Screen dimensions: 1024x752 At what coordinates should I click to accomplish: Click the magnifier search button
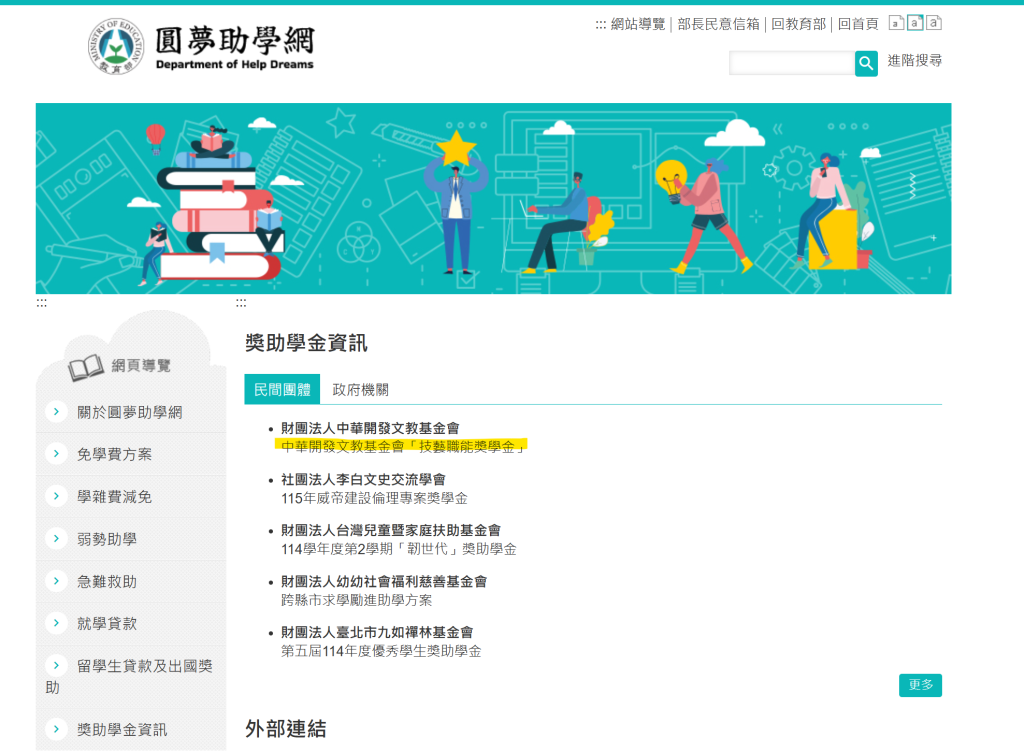[866, 64]
